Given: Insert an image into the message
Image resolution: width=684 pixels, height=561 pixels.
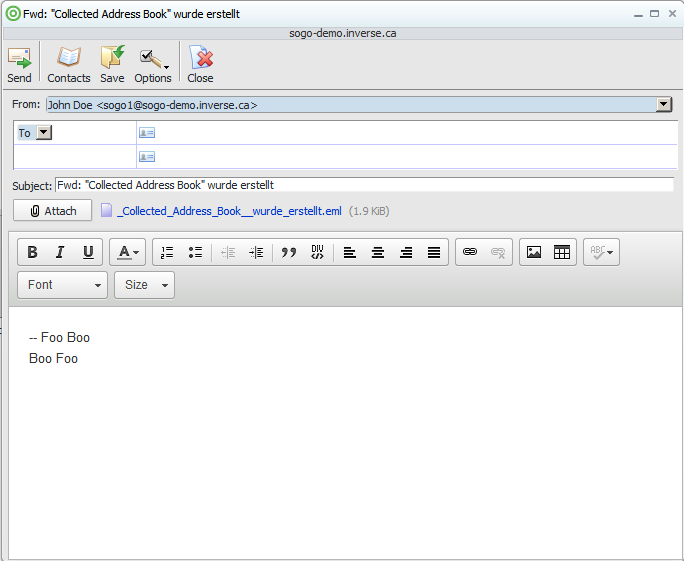Looking at the screenshot, I should tap(534, 253).
